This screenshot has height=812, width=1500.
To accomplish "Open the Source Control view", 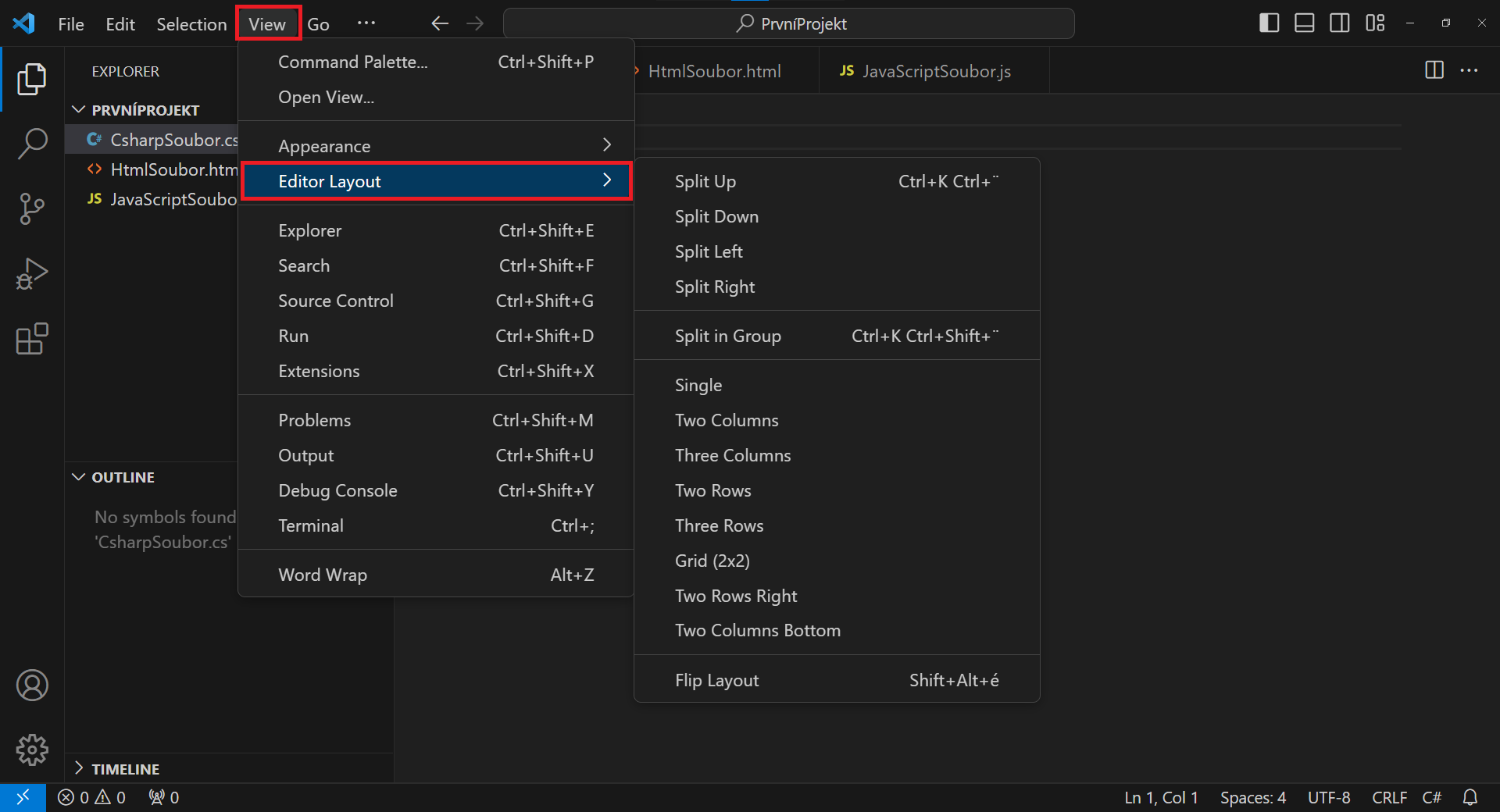I will (31, 208).
